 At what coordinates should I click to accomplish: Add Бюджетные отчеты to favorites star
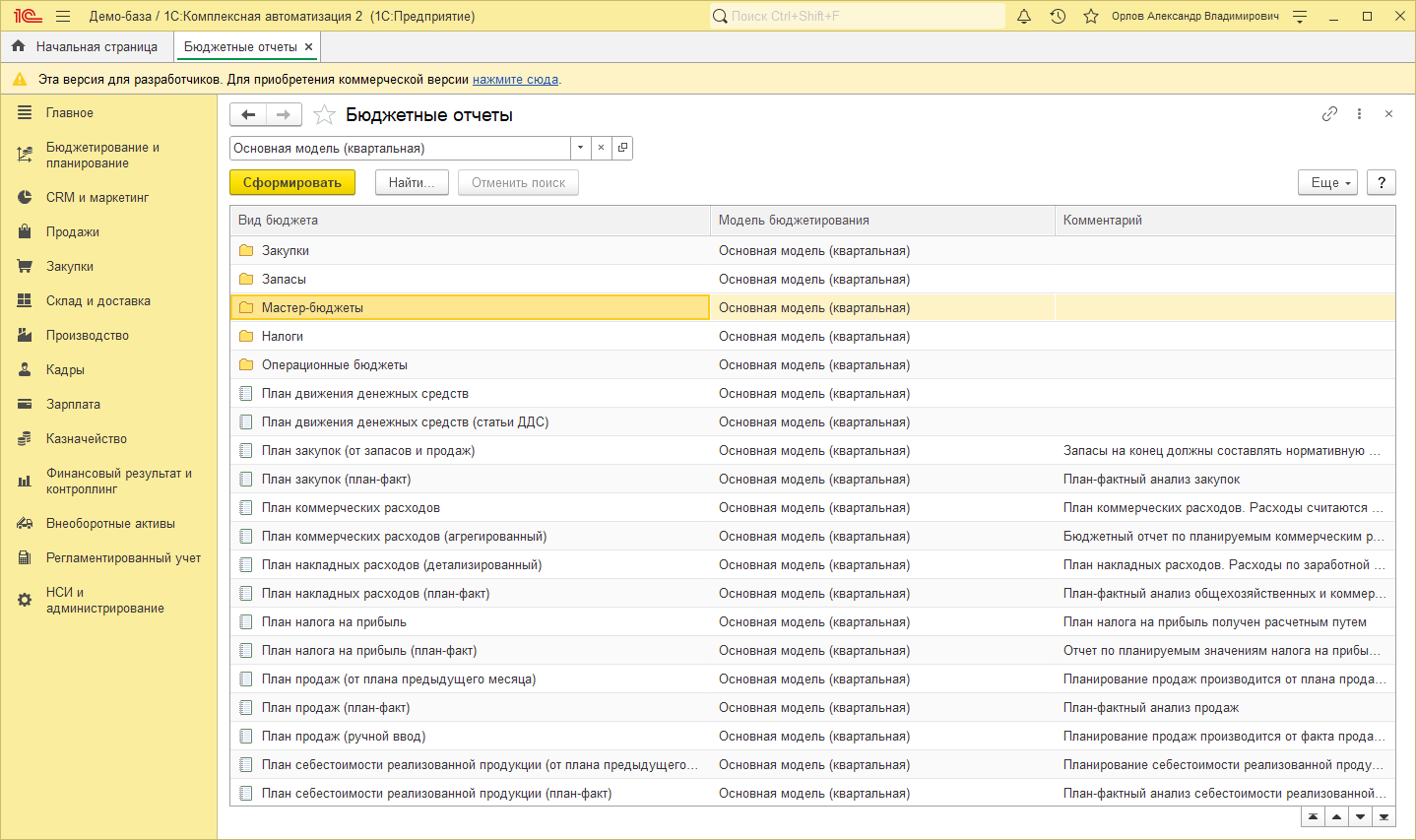324,115
